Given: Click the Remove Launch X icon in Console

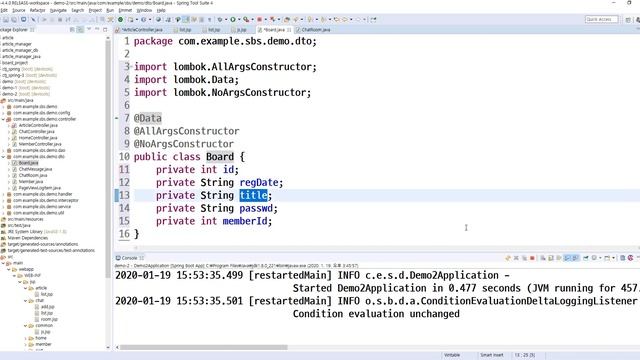Looking at the screenshot, I should click(516, 258).
